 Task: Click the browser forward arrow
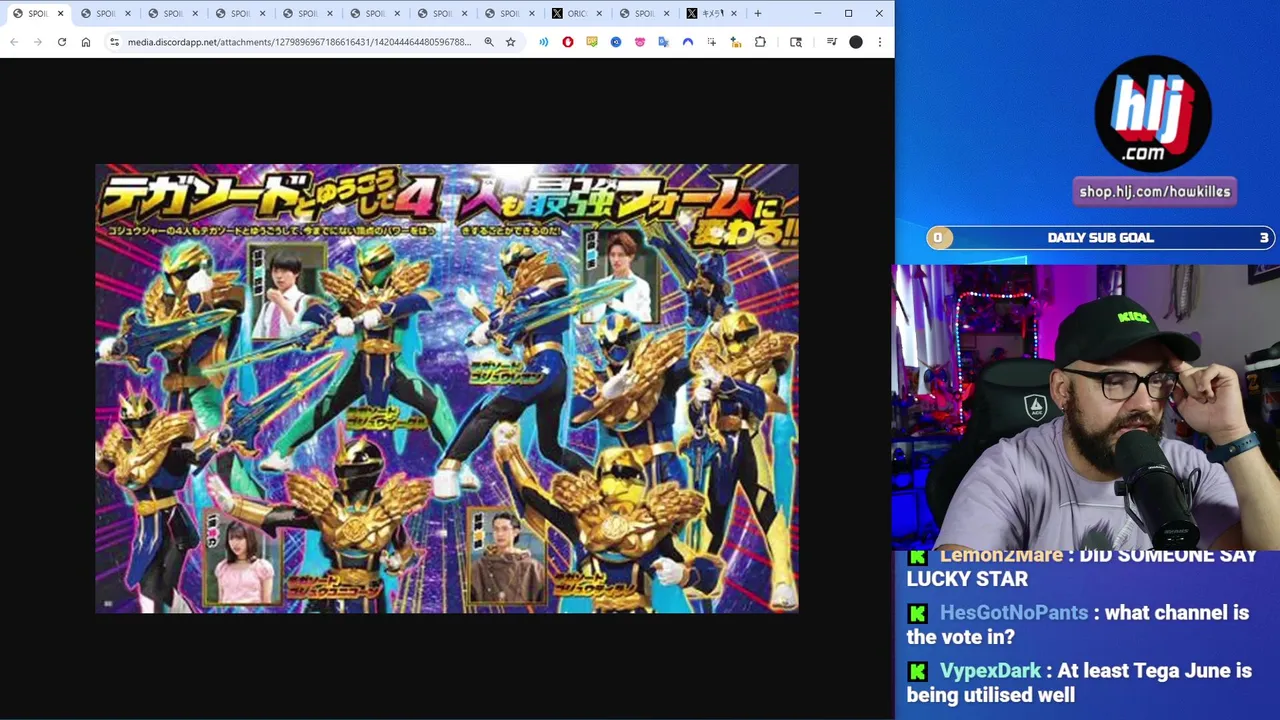38,42
